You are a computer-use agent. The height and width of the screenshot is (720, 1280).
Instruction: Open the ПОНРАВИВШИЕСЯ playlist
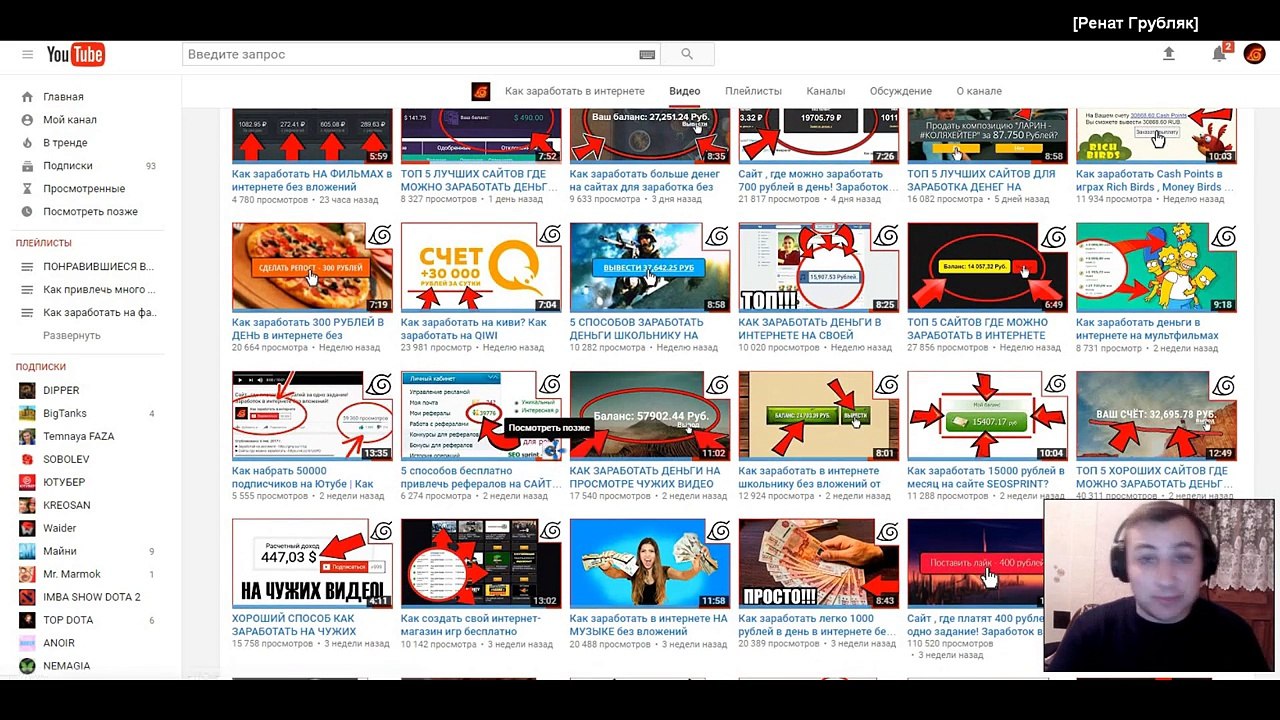[98, 267]
